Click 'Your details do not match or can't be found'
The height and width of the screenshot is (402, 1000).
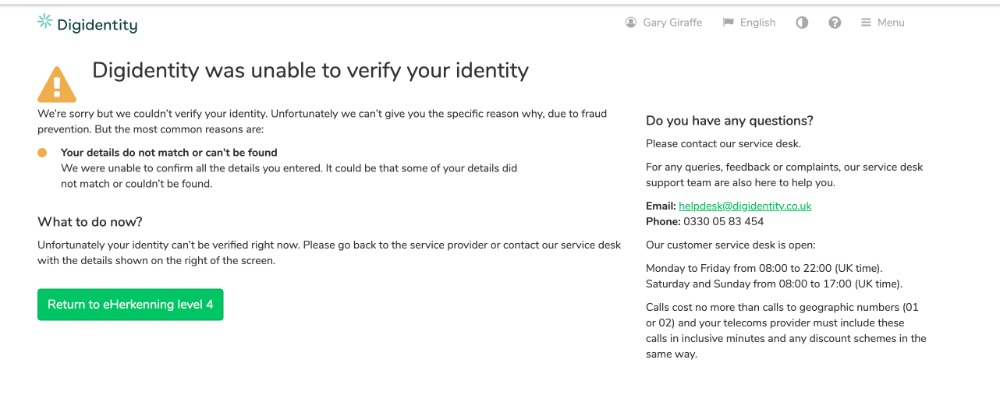click(169, 153)
